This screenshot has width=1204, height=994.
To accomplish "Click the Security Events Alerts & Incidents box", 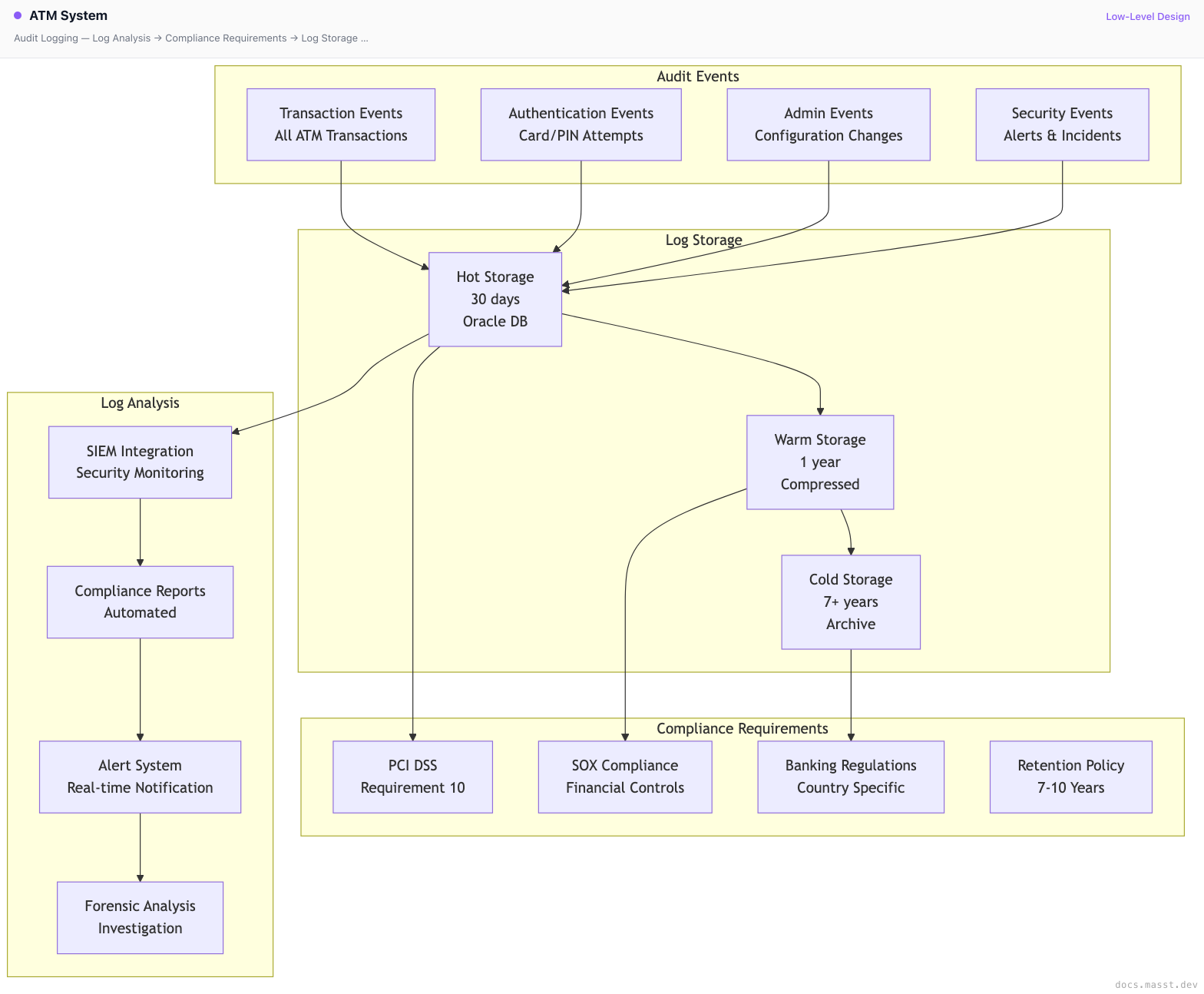I will pos(1062,124).
